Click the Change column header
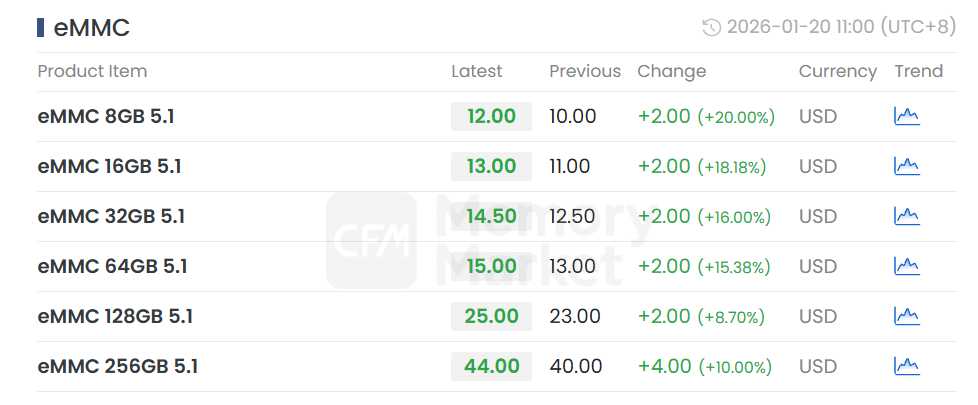The image size is (978, 405). [671, 71]
